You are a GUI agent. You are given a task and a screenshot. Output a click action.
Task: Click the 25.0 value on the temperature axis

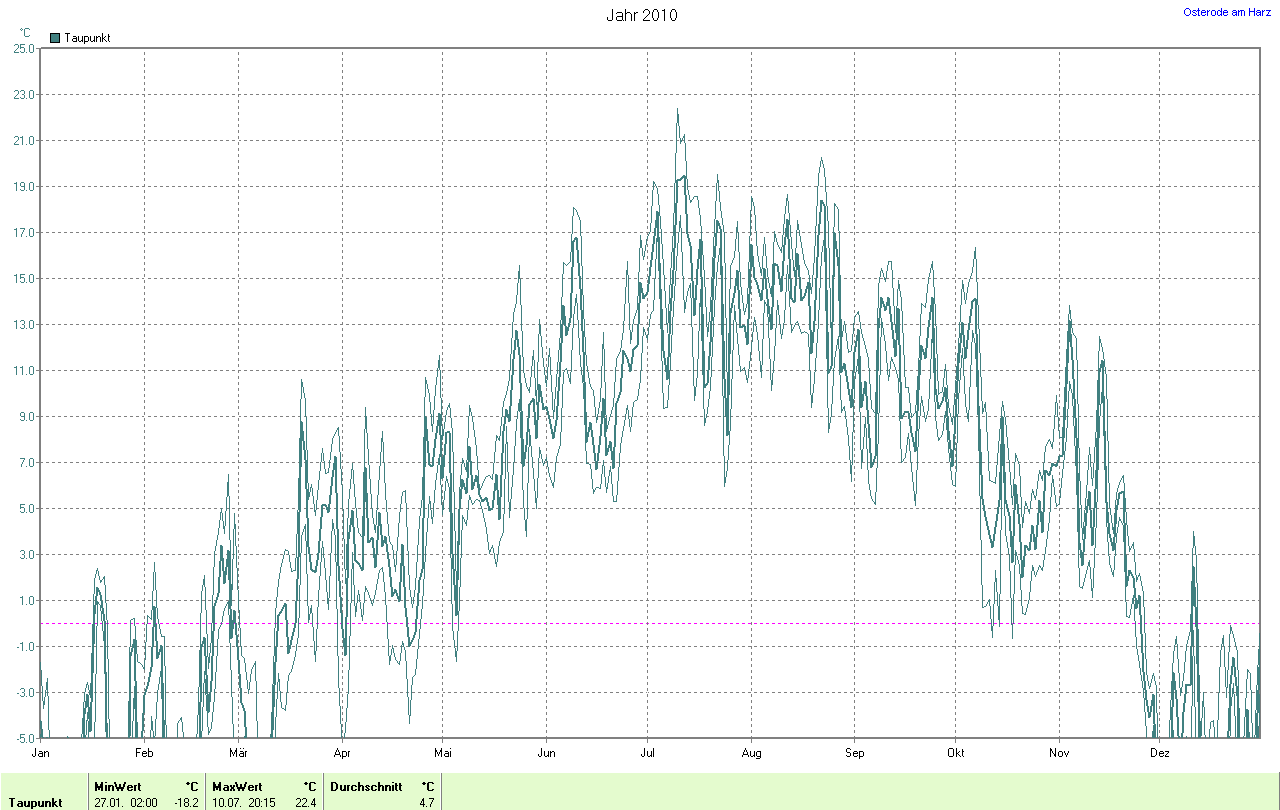pyautogui.click(x=24, y=48)
